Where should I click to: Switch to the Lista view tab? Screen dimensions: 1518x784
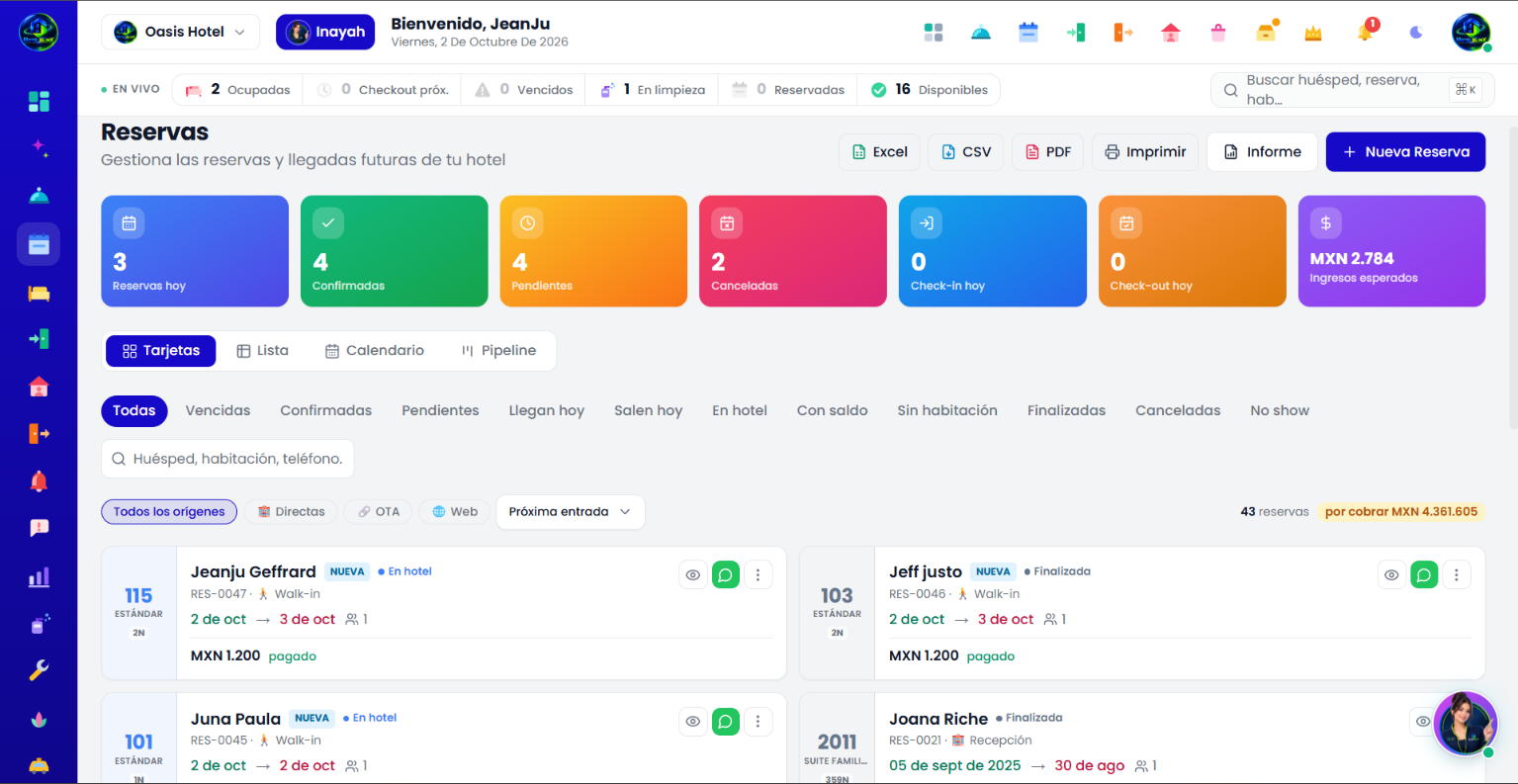tap(263, 351)
